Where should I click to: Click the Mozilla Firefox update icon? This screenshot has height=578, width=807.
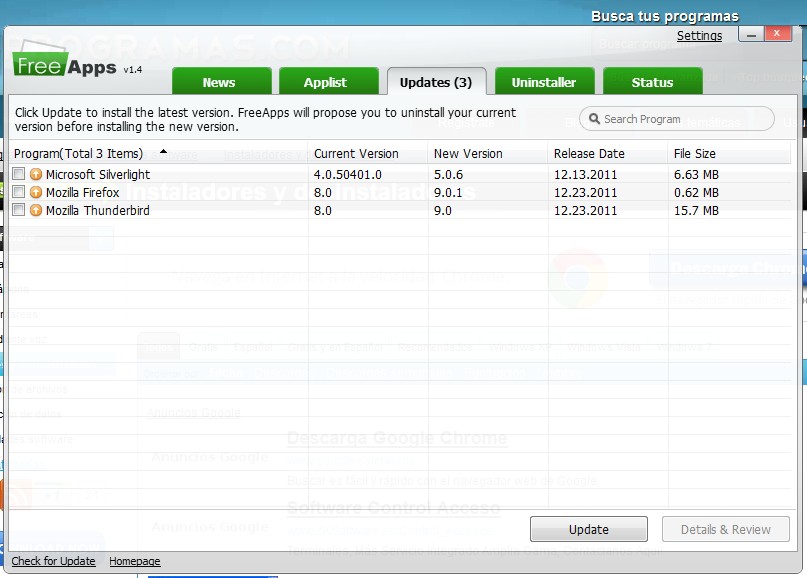[36, 192]
